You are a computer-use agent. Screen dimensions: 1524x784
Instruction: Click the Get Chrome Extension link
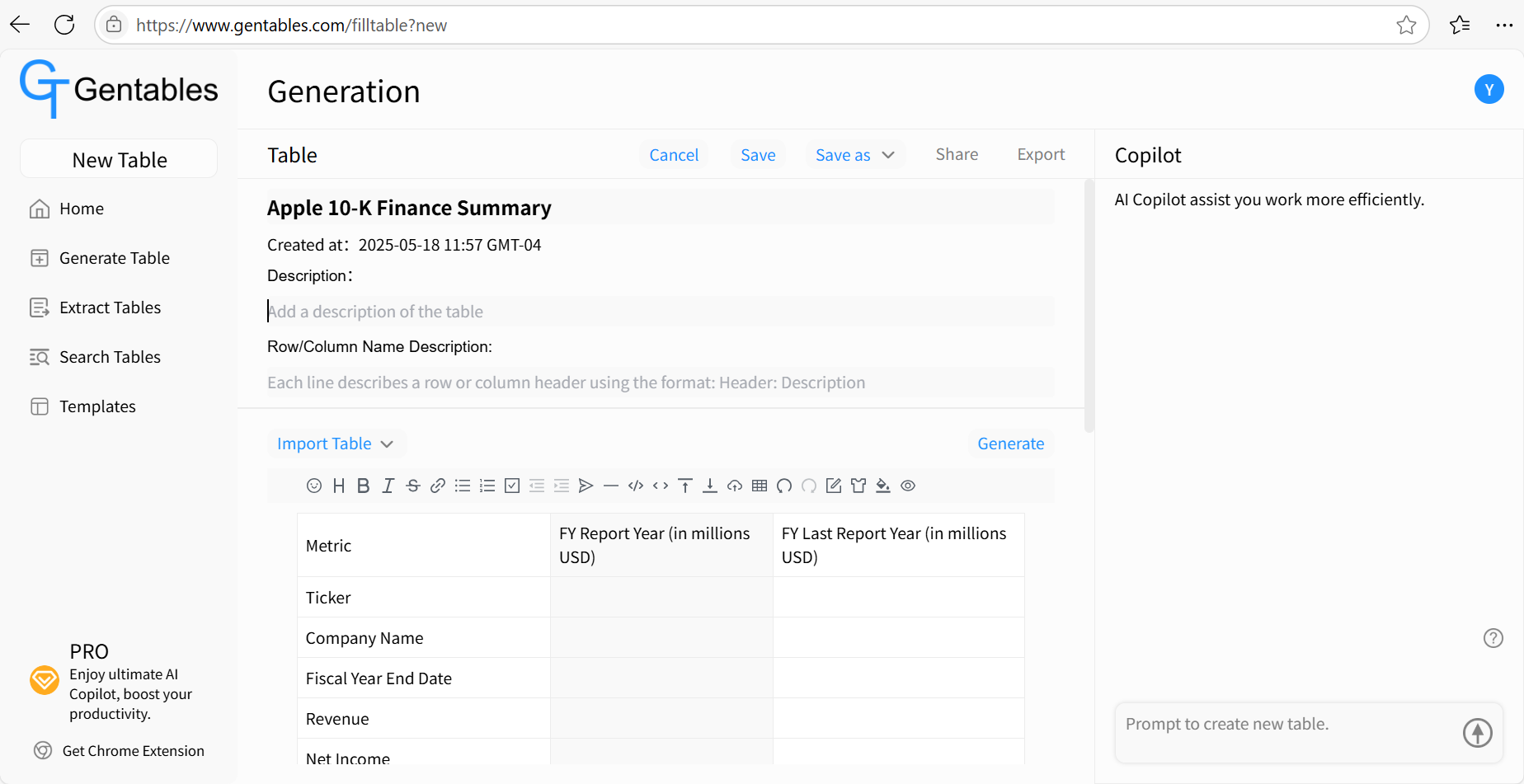pyautogui.click(x=119, y=751)
